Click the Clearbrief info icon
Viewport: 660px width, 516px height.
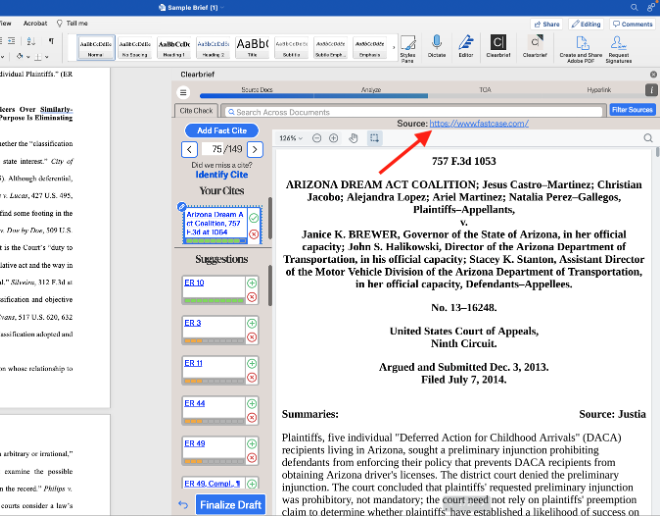(x=651, y=91)
